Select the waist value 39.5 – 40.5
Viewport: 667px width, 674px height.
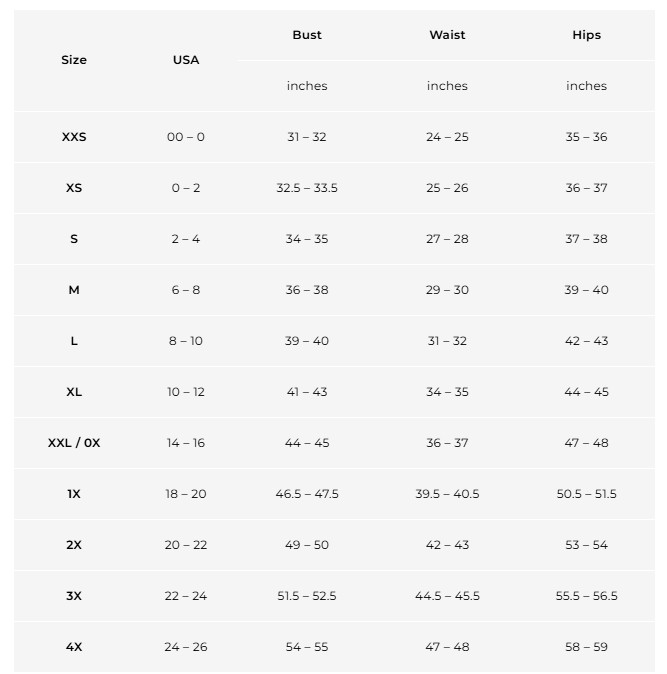[447, 494]
